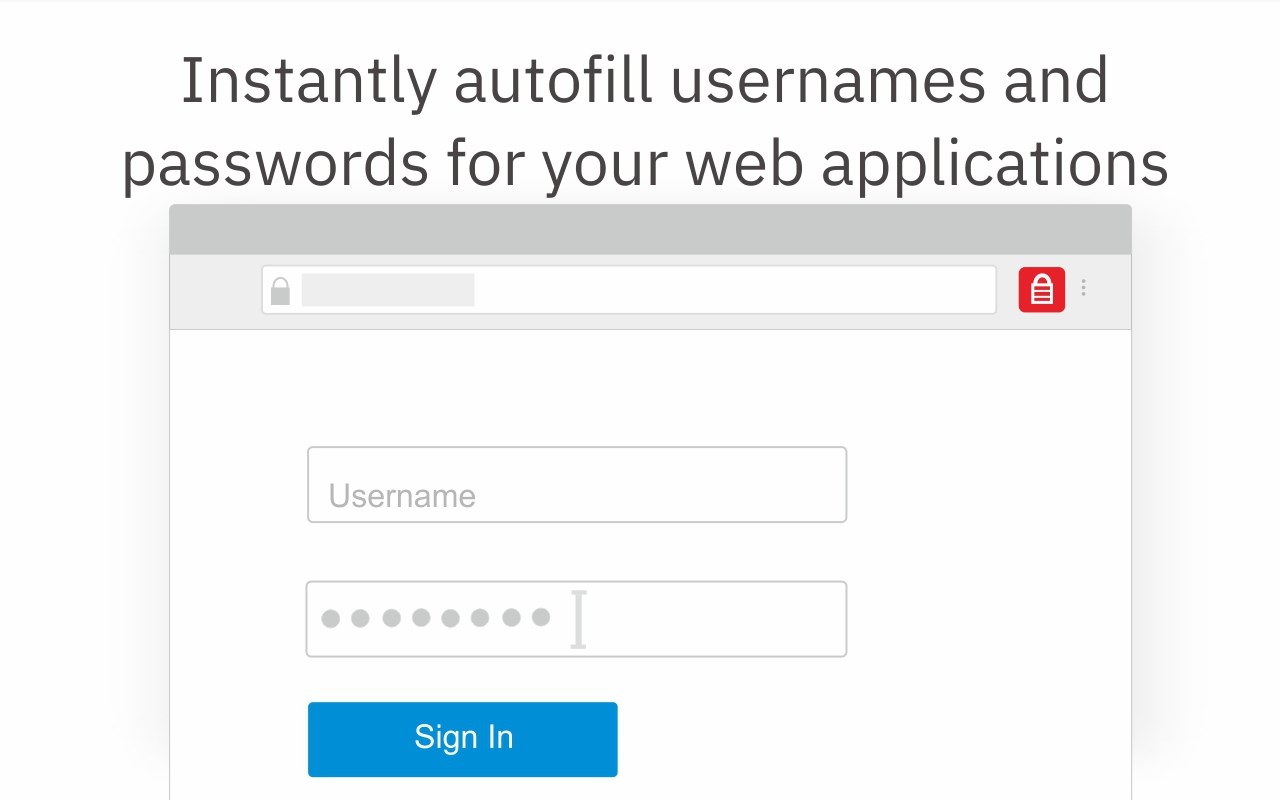Focus the browser address bar
Image resolution: width=1280 pixels, height=800 pixels.
click(x=629, y=290)
